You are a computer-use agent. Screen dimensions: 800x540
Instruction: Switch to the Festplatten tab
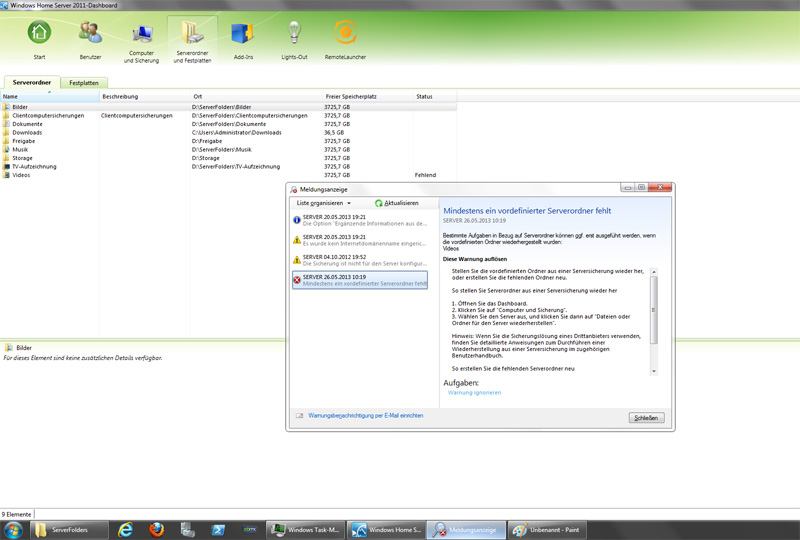coord(84,83)
